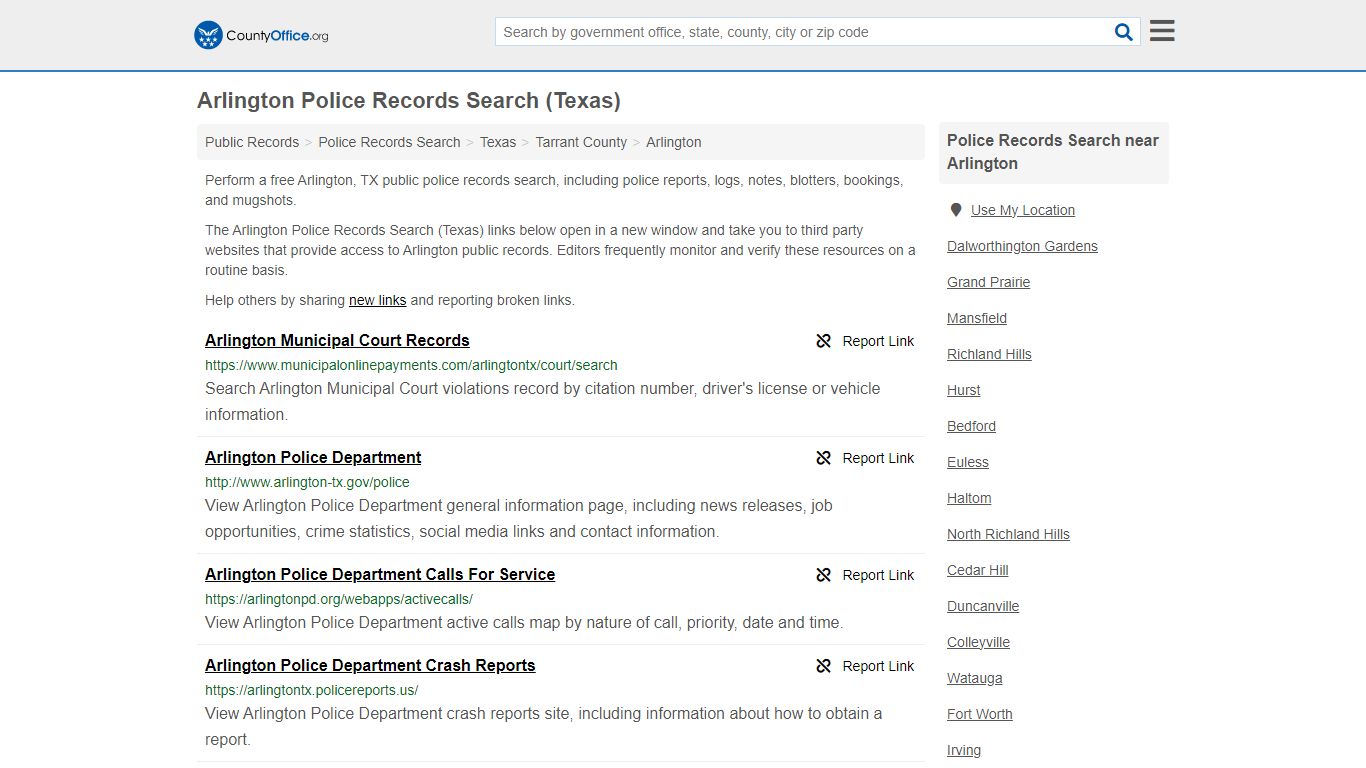Open Fort Worth nearby link
The width and height of the screenshot is (1366, 768).
(980, 714)
